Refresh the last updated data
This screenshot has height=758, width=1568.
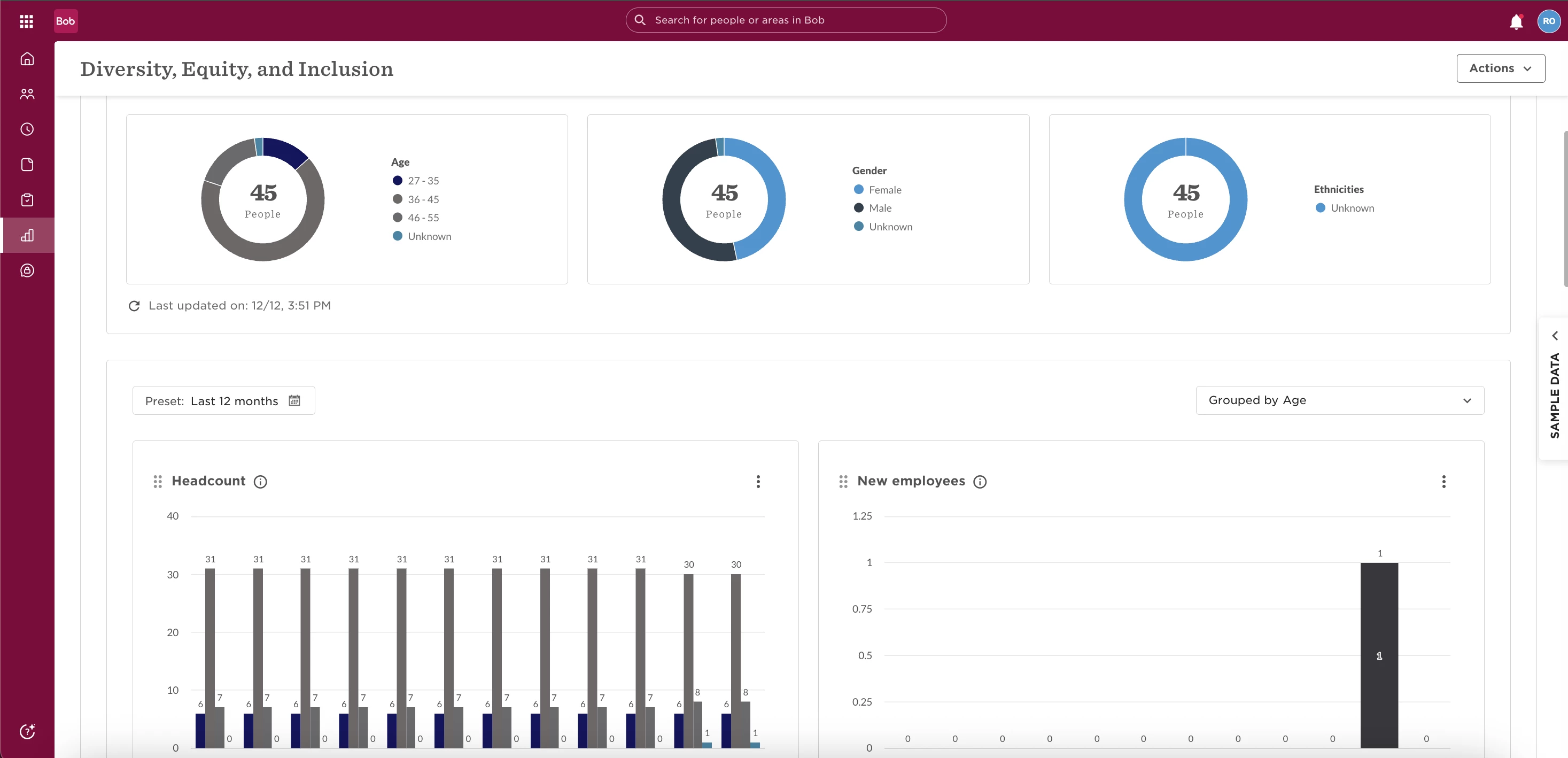point(135,306)
